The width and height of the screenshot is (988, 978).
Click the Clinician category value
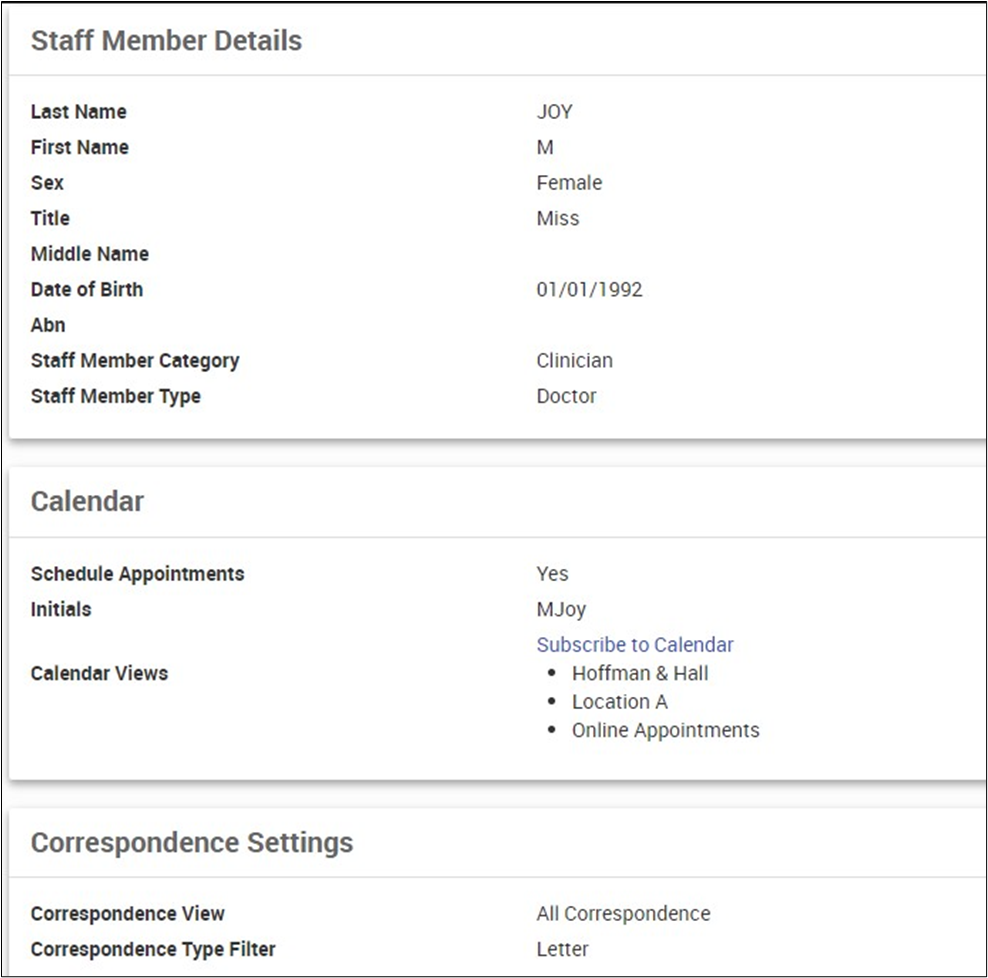pos(574,361)
